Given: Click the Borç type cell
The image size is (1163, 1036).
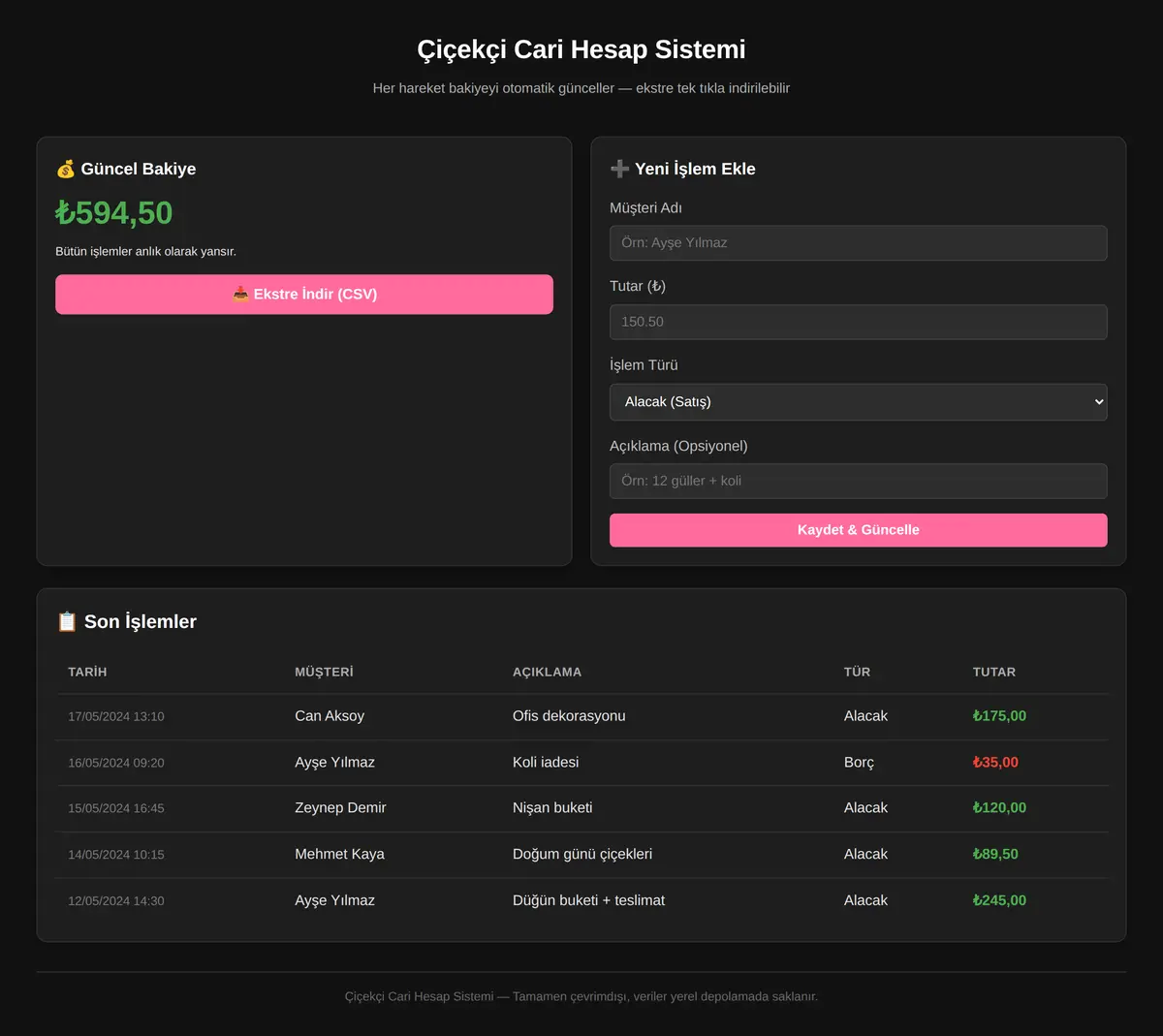Looking at the screenshot, I should click(x=859, y=763).
